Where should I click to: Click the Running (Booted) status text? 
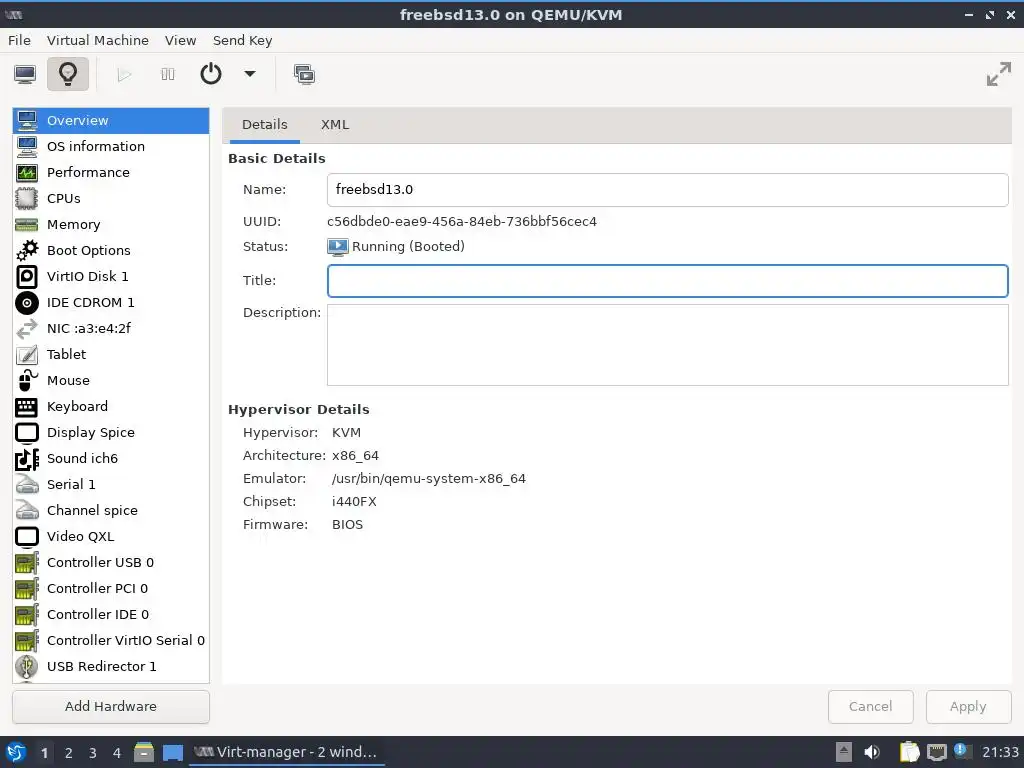click(x=408, y=247)
